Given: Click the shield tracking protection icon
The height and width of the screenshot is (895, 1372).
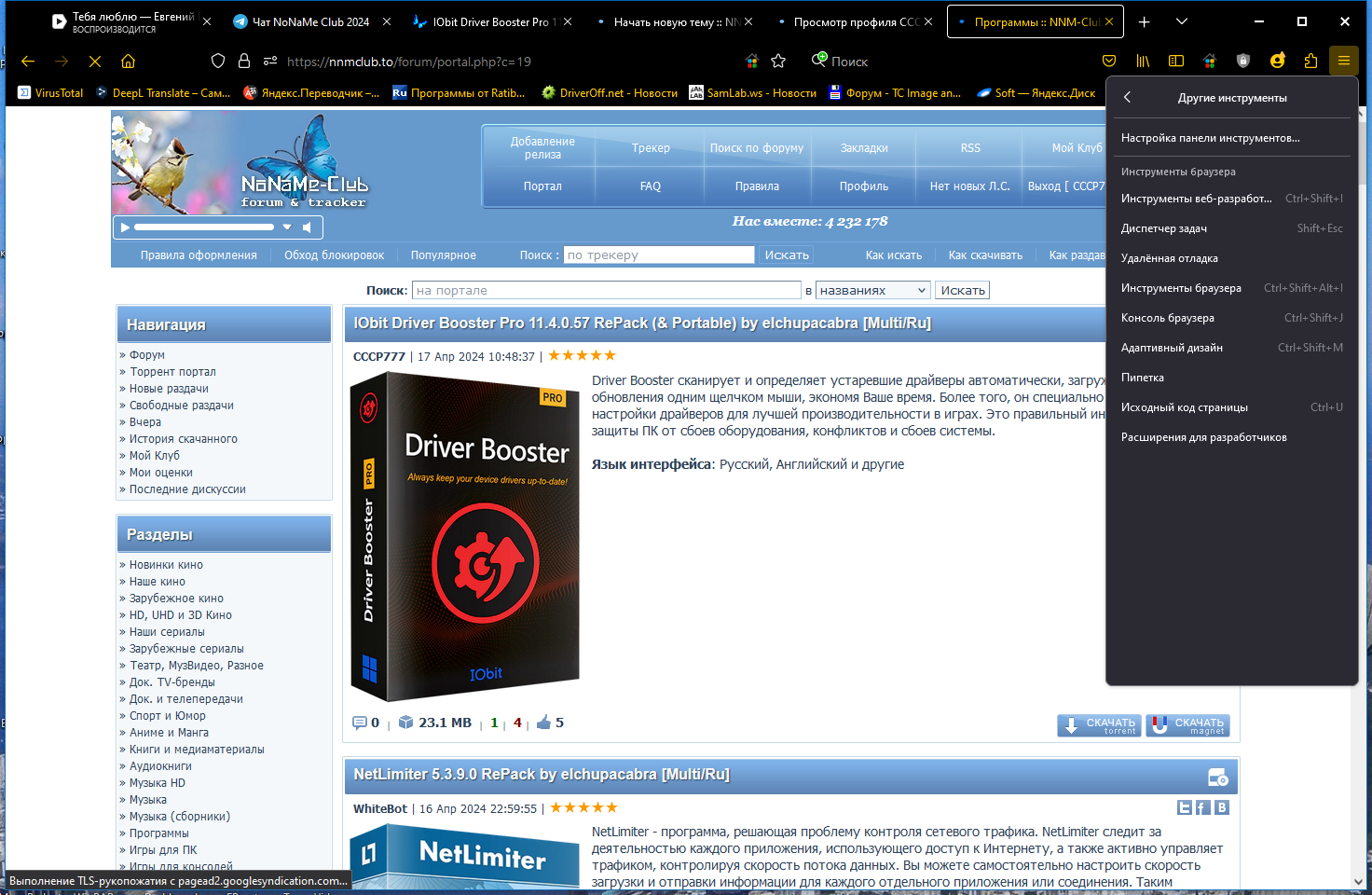Looking at the screenshot, I should [x=218, y=61].
